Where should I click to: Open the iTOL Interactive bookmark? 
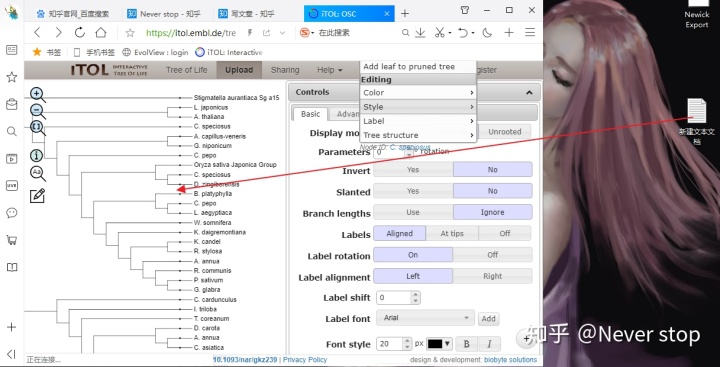point(229,52)
